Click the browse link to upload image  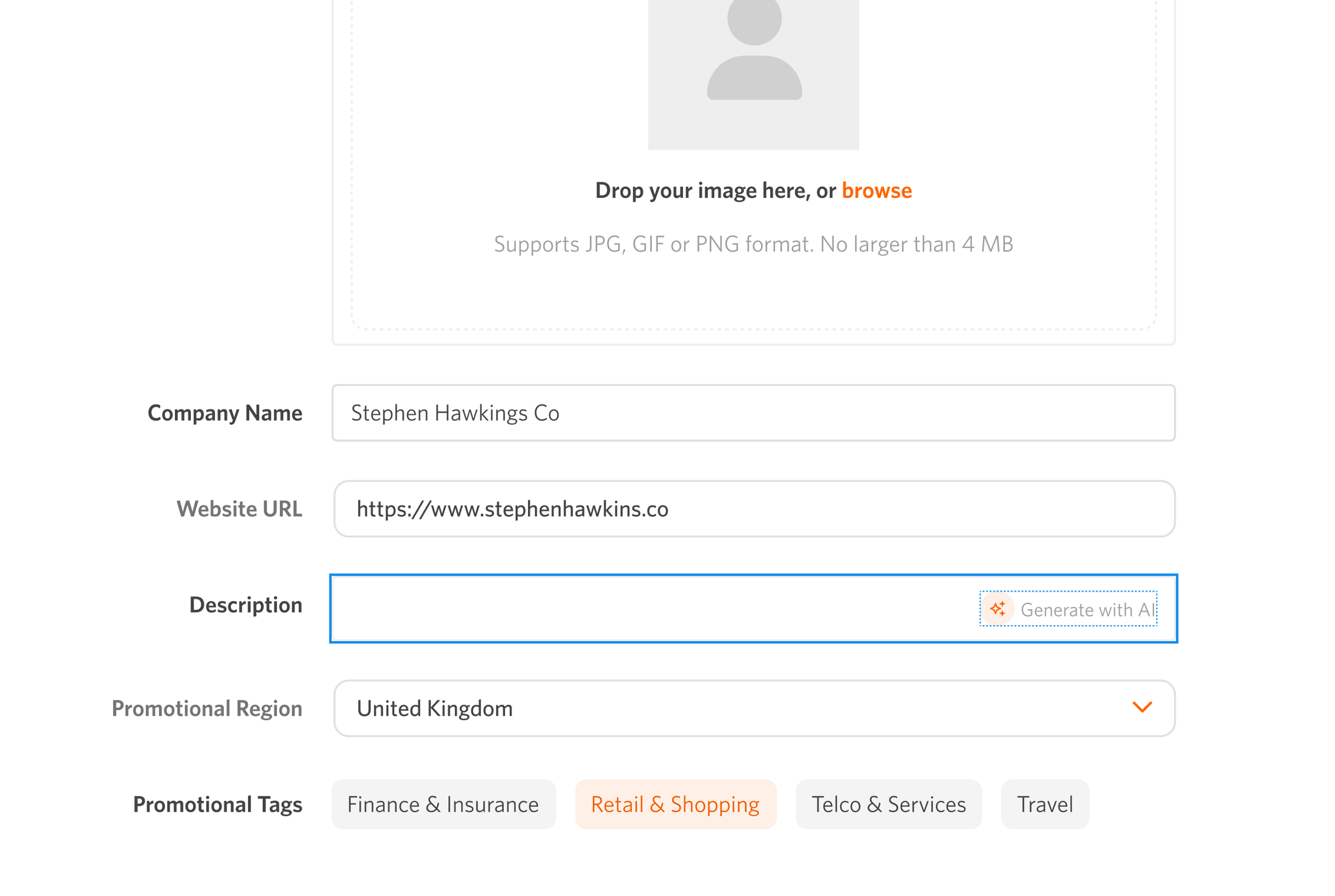[877, 191]
